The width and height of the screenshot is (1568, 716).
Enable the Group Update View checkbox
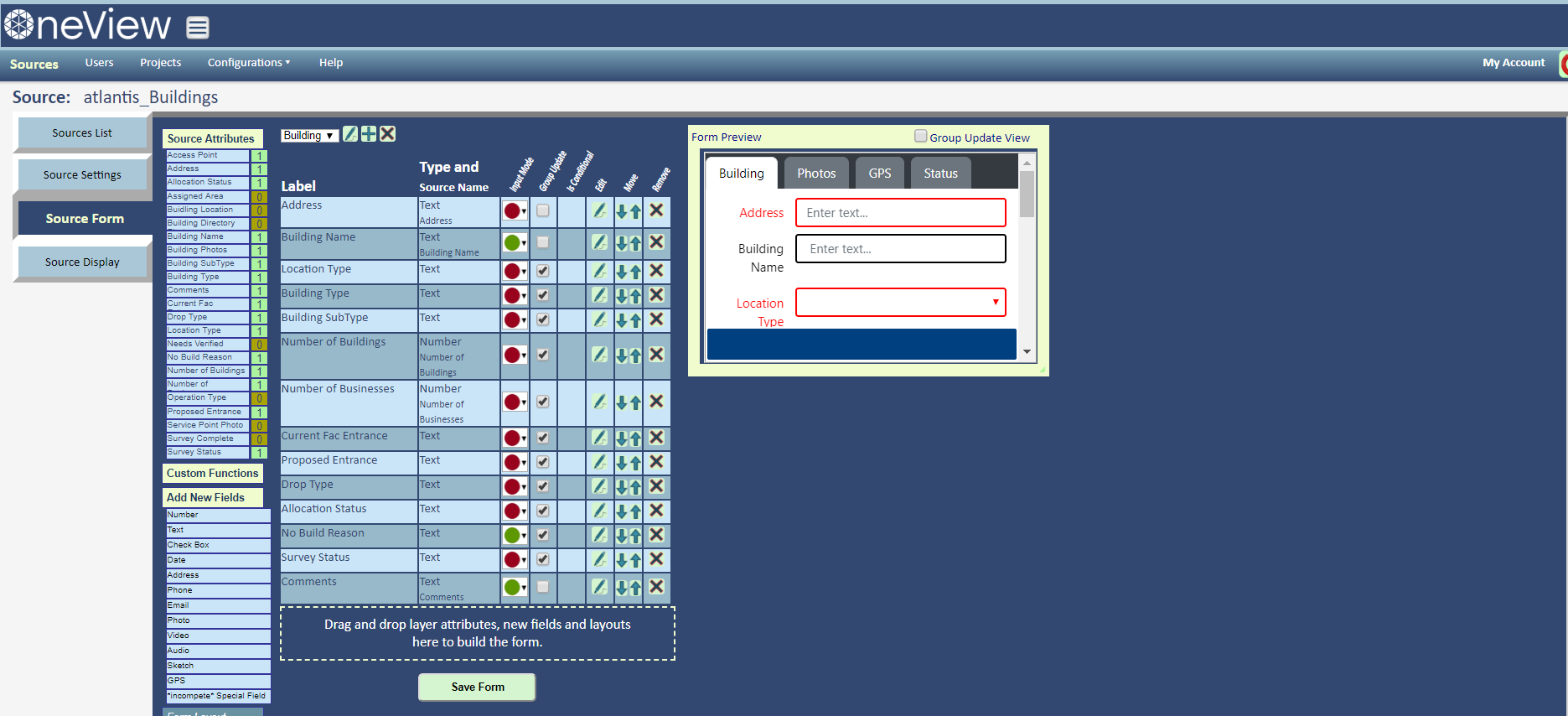tap(921, 136)
